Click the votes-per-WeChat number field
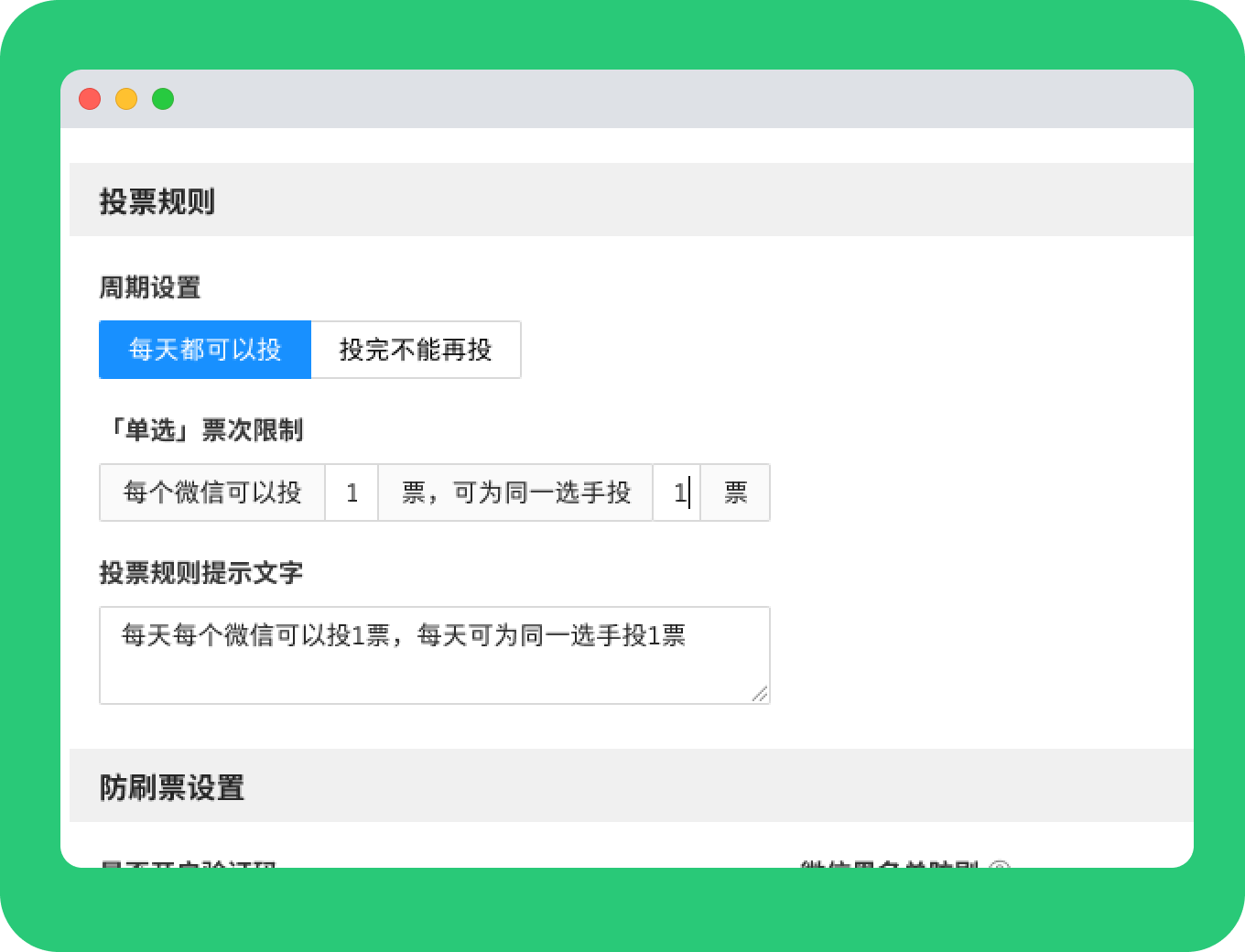This screenshot has height=952, width=1245. [x=352, y=493]
